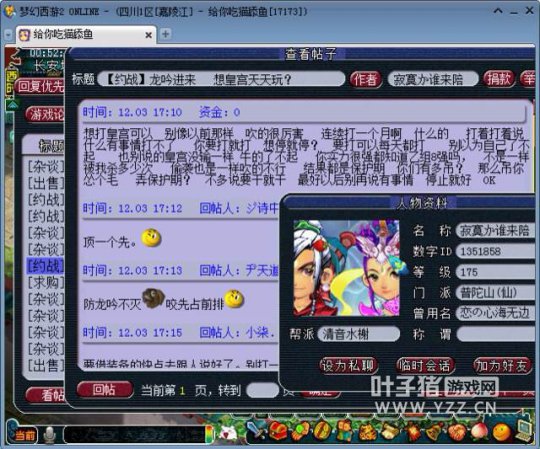Open the treasure chest inventory icon
This screenshot has height=449, width=540.
point(278,431)
